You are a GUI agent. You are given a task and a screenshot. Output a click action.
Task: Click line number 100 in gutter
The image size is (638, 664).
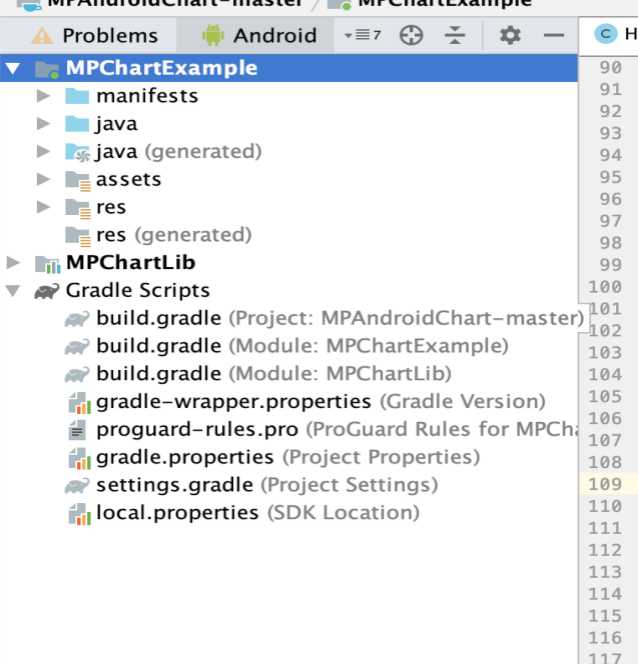[x=605, y=287]
